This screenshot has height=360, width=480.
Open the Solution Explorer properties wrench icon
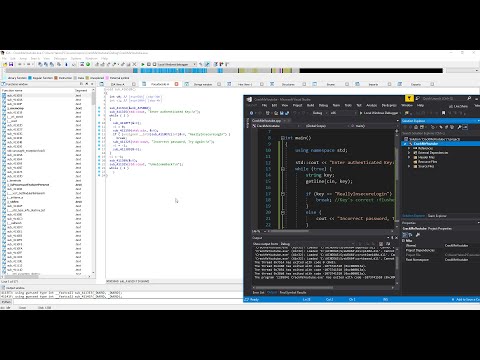(459, 127)
